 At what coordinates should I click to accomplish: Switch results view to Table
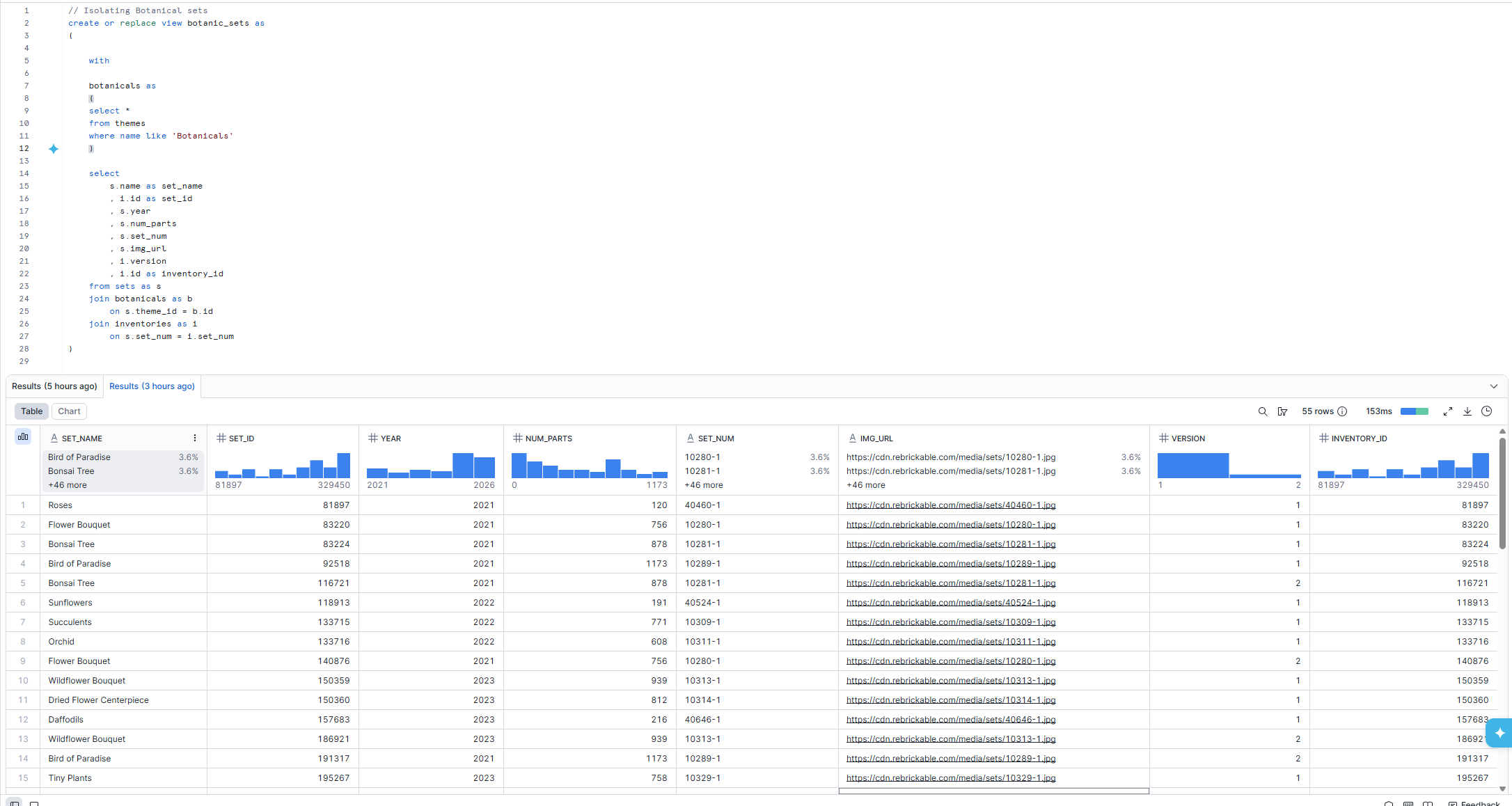click(31, 411)
